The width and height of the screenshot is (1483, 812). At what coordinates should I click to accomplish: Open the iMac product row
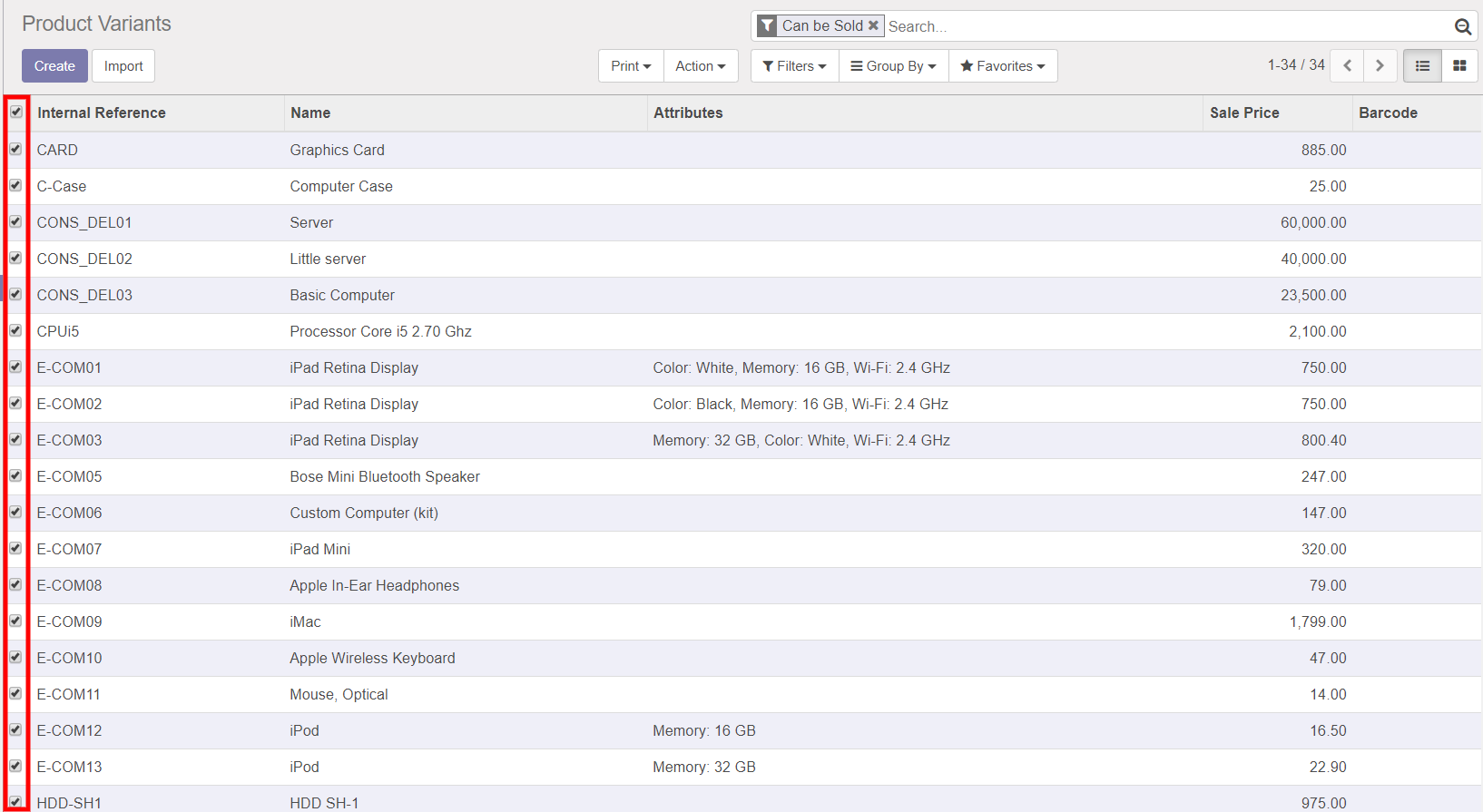pos(742,621)
